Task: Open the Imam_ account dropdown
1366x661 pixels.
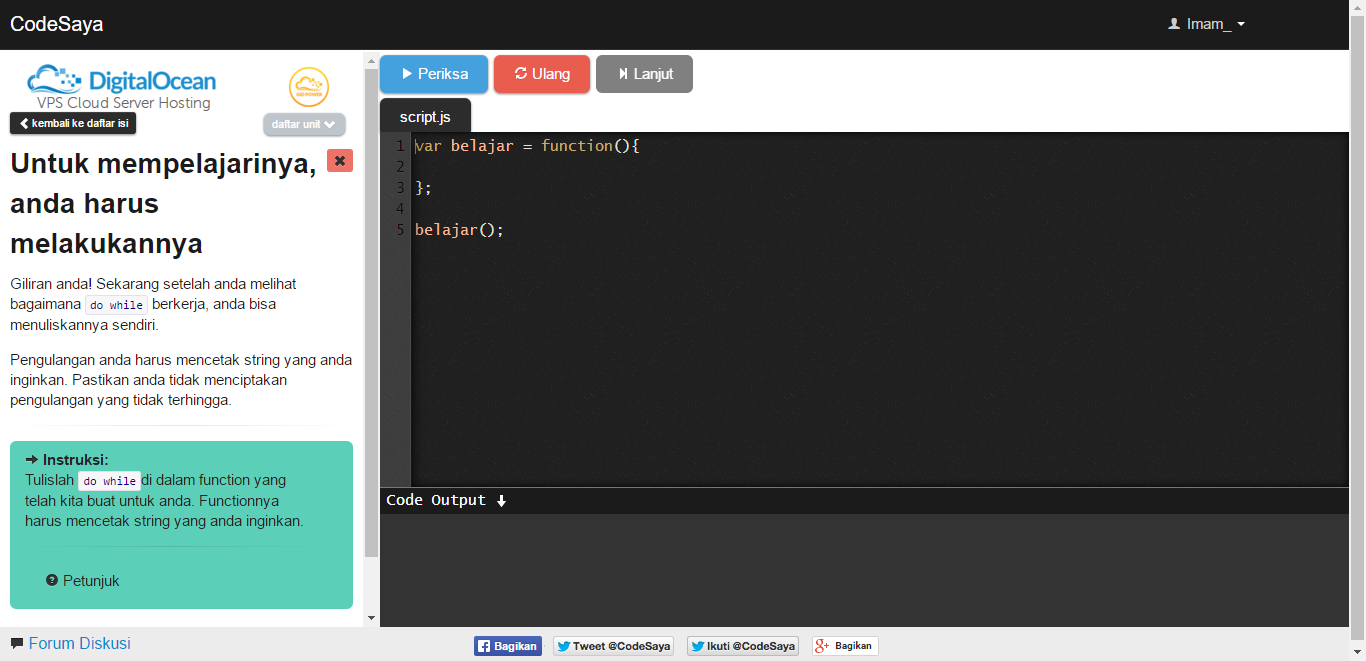Action: click(x=1206, y=23)
